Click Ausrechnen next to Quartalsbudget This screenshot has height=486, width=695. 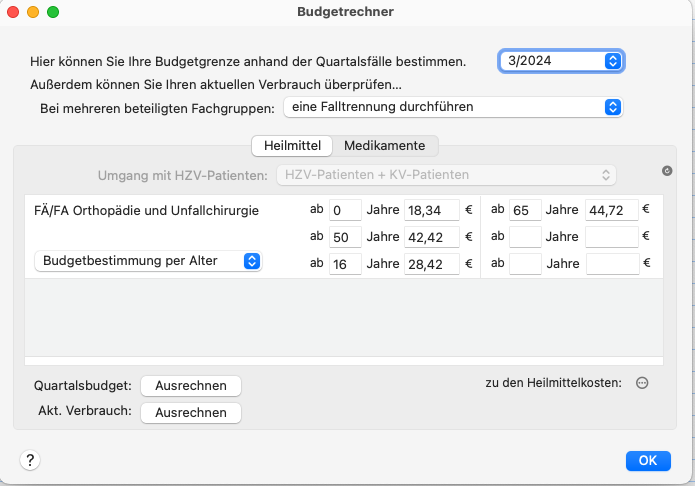point(191,386)
